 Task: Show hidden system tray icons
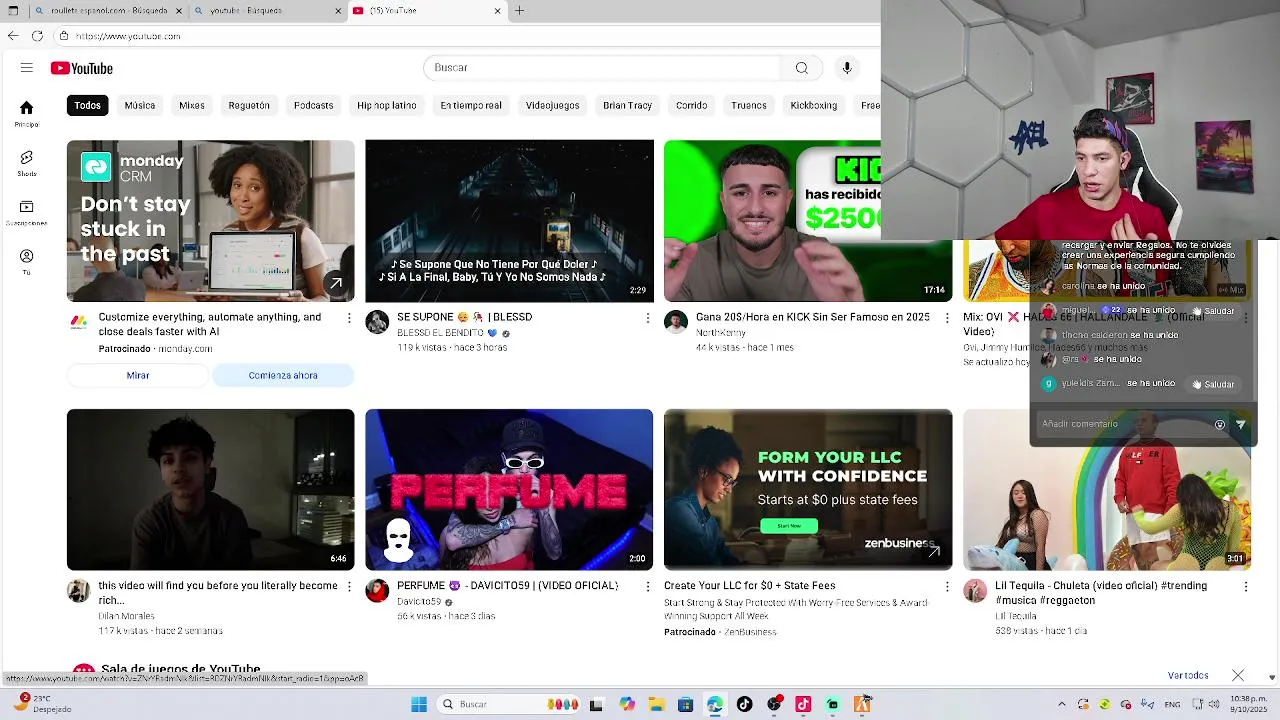[x=1062, y=704]
